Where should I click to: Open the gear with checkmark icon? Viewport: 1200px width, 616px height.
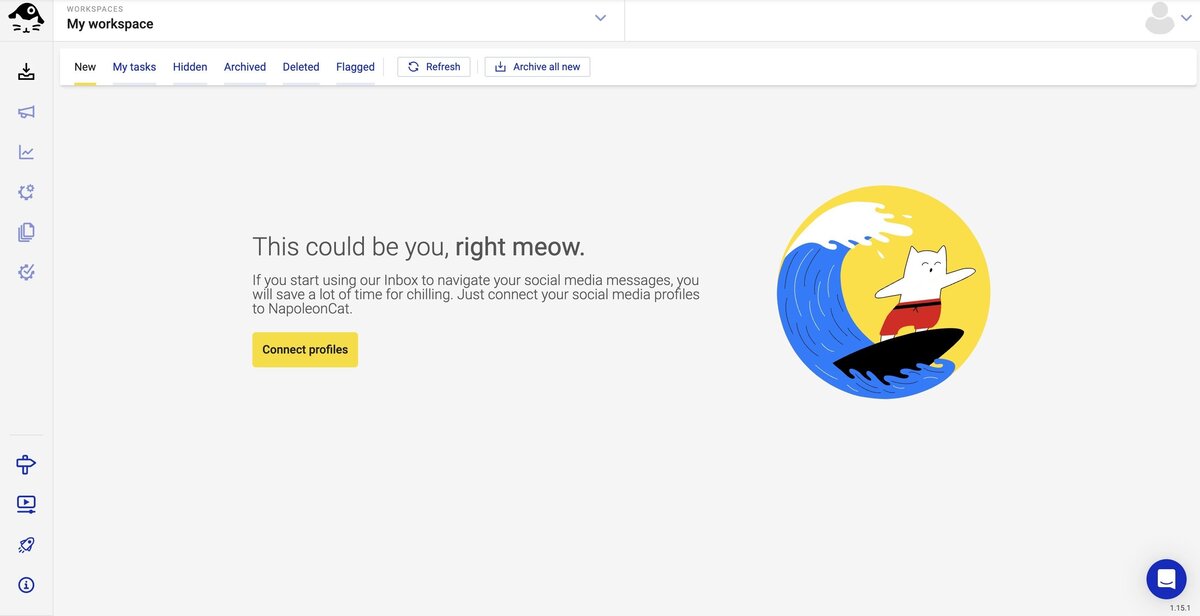[x=26, y=272]
